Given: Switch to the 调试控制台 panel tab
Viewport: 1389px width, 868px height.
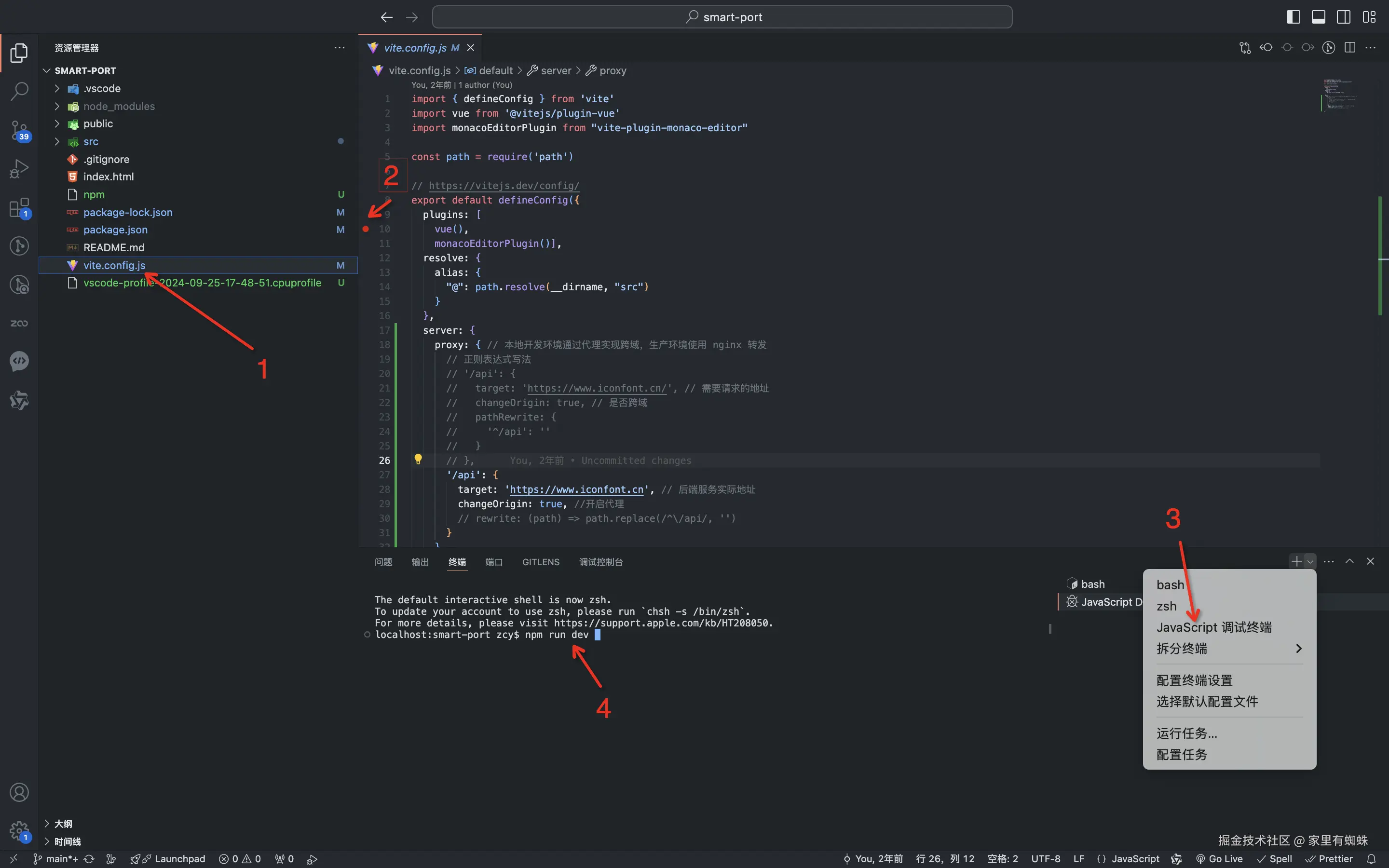Looking at the screenshot, I should tap(600, 562).
